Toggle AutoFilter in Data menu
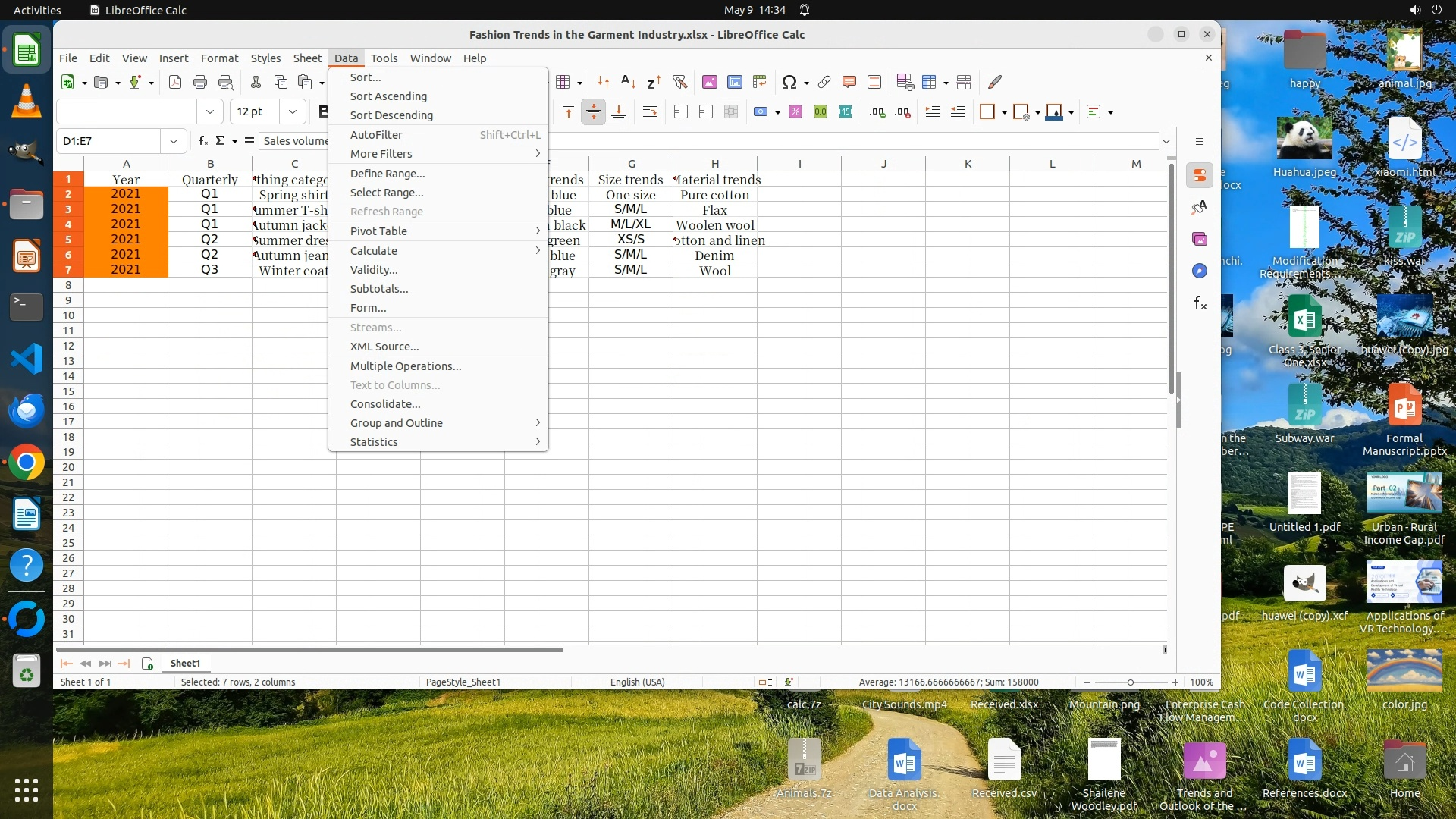Viewport: 1456px width, 819px height. 376,135
